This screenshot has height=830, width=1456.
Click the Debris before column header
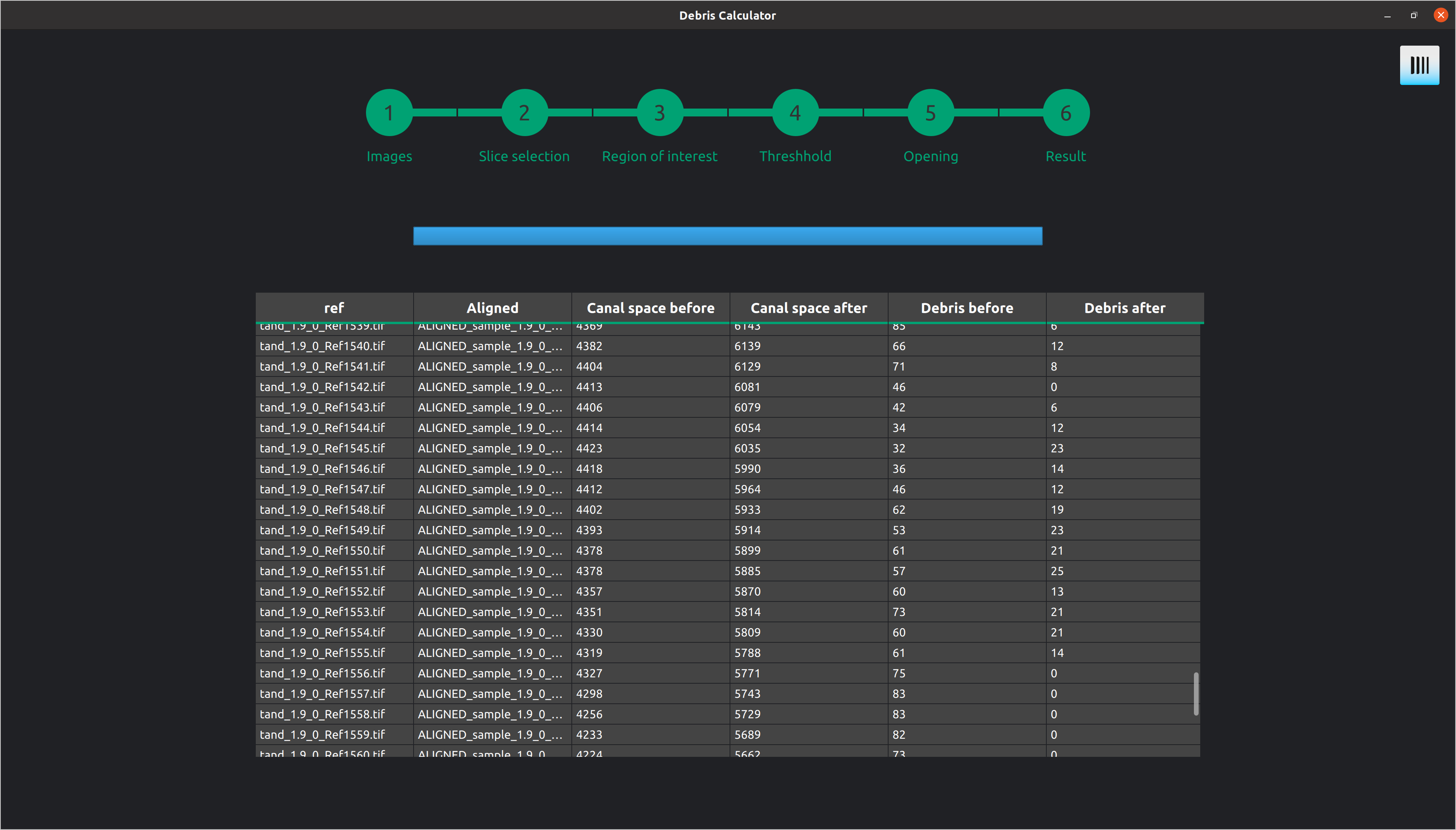[x=967, y=308]
